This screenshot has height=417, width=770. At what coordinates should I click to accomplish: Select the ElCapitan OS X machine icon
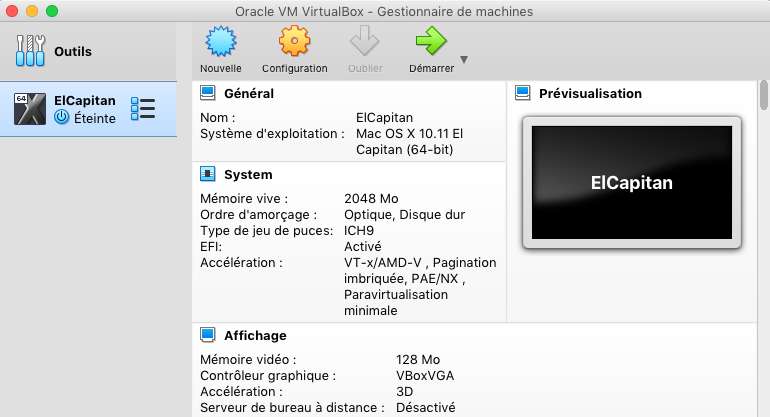[x=30, y=109]
